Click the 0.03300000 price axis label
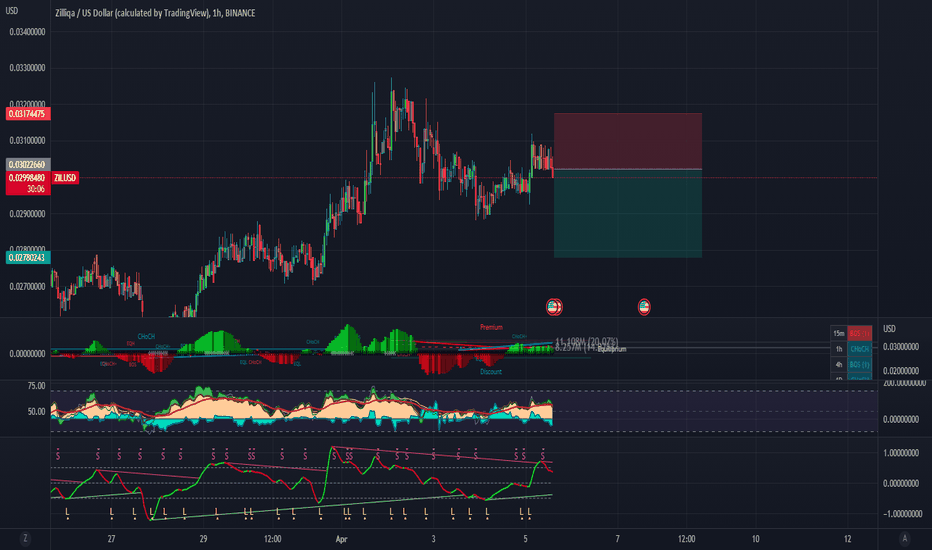This screenshot has height=550, width=932. [27, 68]
